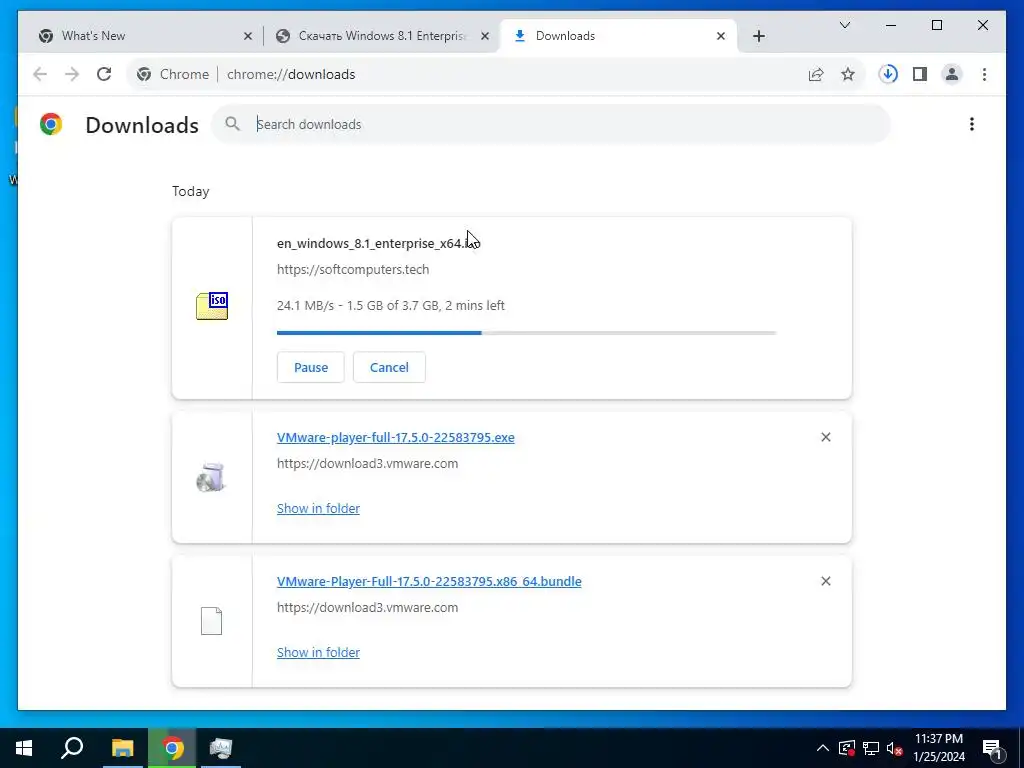Open the installer app on taskbar
This screenshot has height=768, width=1024.
point(221,748)
